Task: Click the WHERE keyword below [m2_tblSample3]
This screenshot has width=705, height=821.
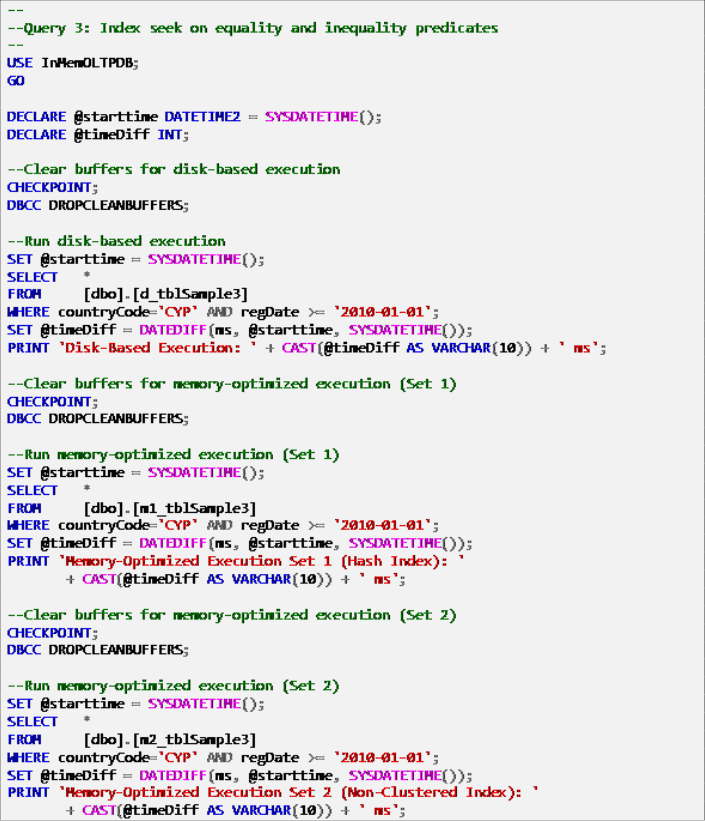Action: tap(28, 758)
